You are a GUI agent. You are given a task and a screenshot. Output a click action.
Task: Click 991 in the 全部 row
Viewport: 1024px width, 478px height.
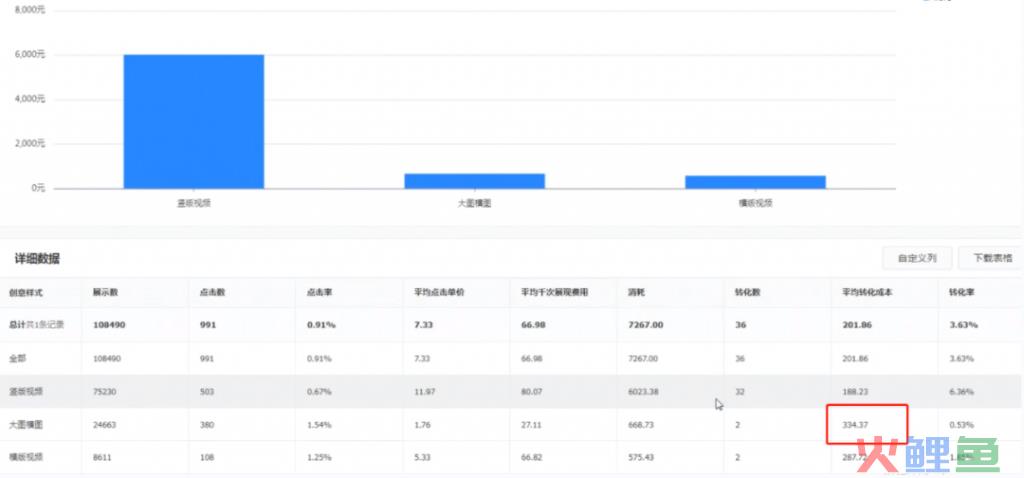(206, 358)
